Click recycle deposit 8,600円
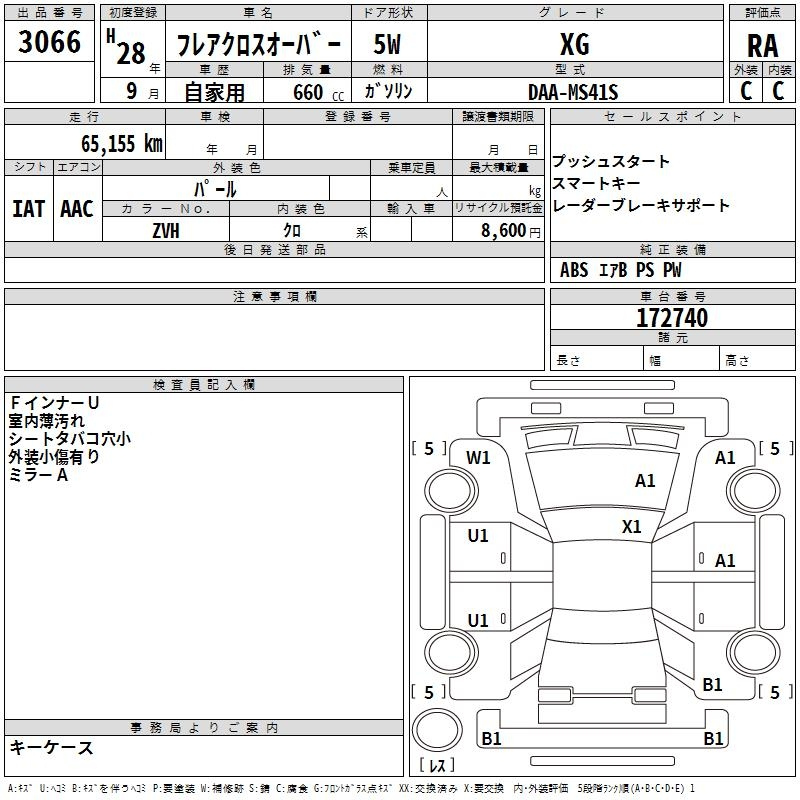 click(511, 231)
